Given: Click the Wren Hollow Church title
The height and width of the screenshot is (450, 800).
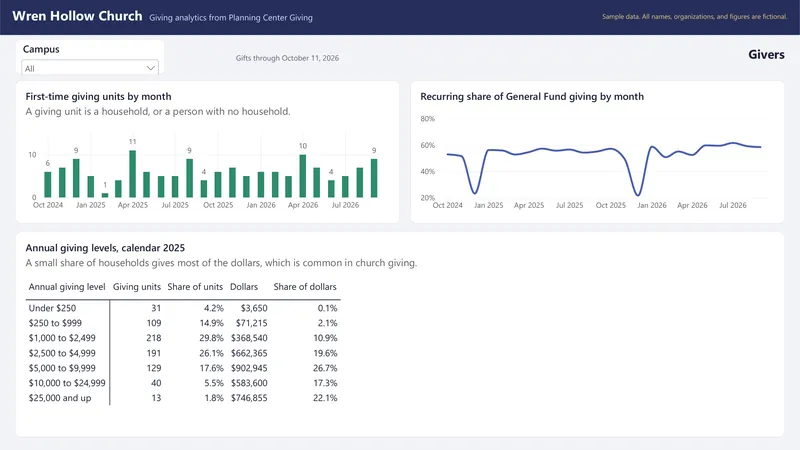Looking at the screenshot, I should tap(77, 16).
